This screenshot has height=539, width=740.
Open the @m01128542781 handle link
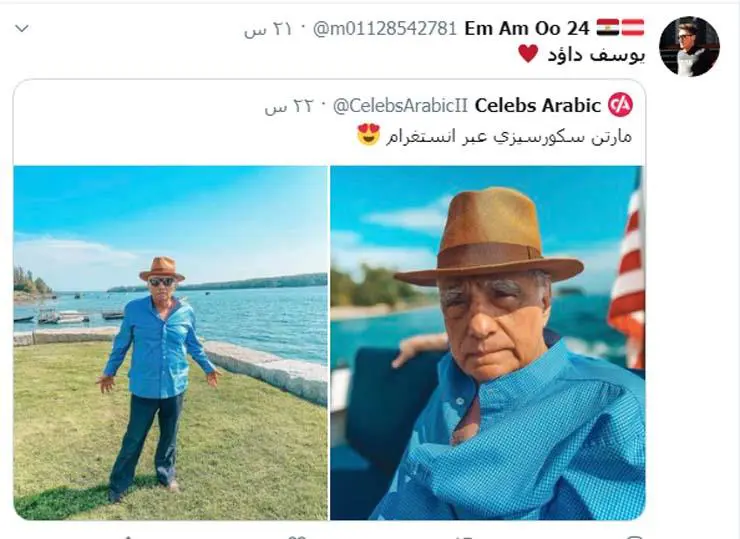click(x=385, y=29)
